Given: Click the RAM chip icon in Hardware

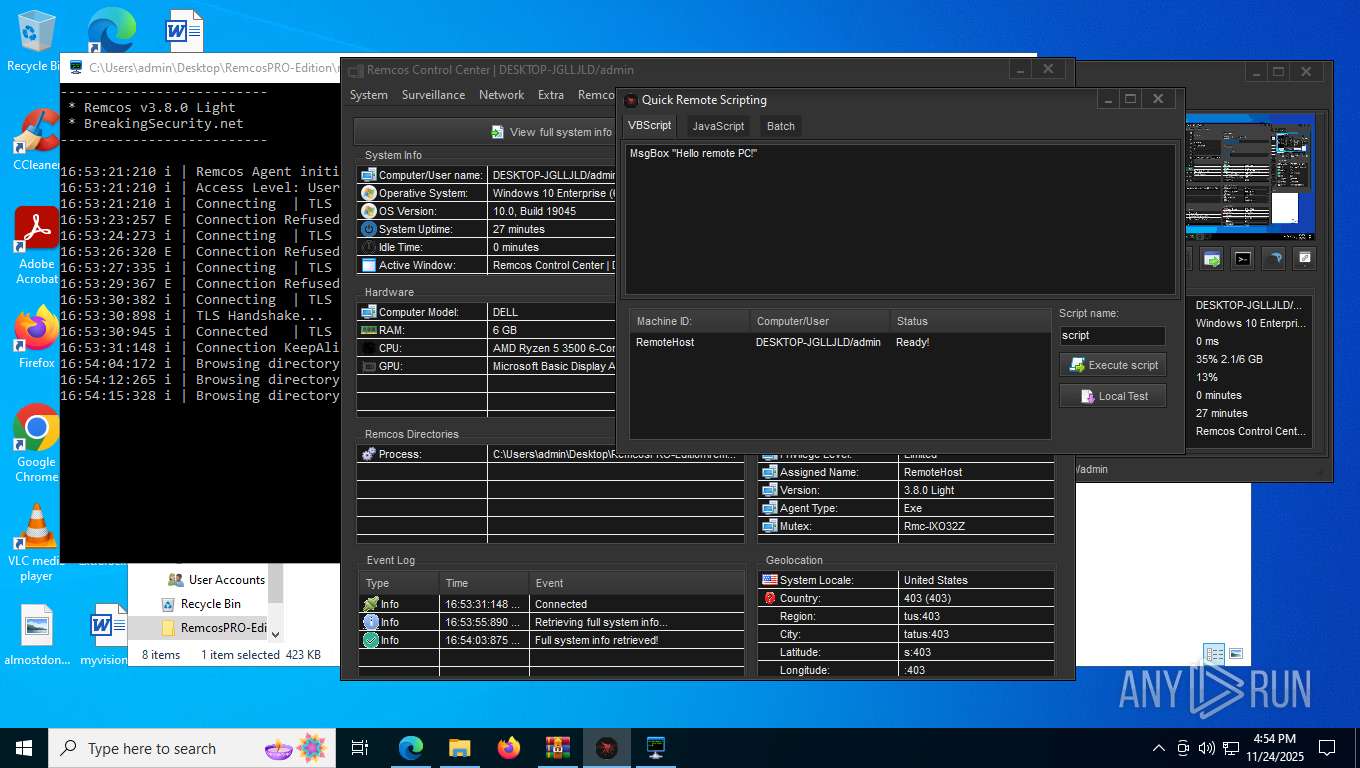Looking at the screenshot, I should coord(369,330).
